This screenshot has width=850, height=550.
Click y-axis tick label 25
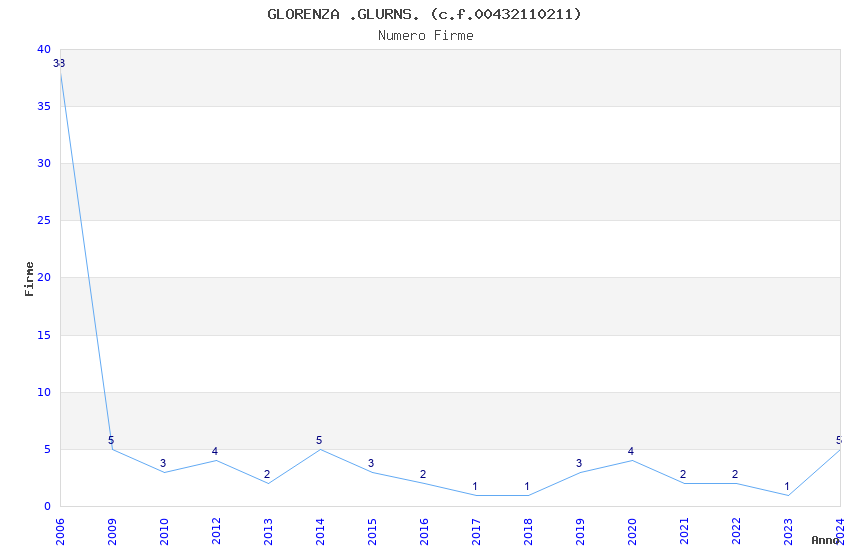coord(44,220)
